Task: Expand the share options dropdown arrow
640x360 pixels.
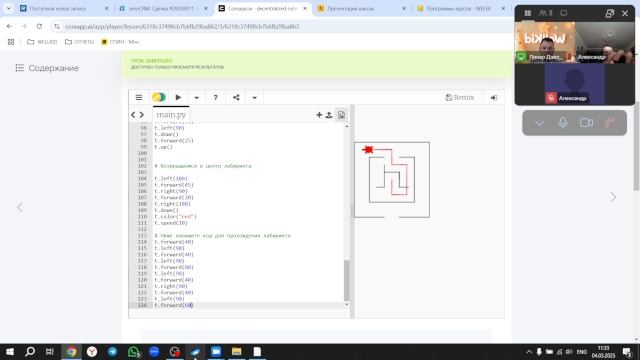Action: pos(254,98)
